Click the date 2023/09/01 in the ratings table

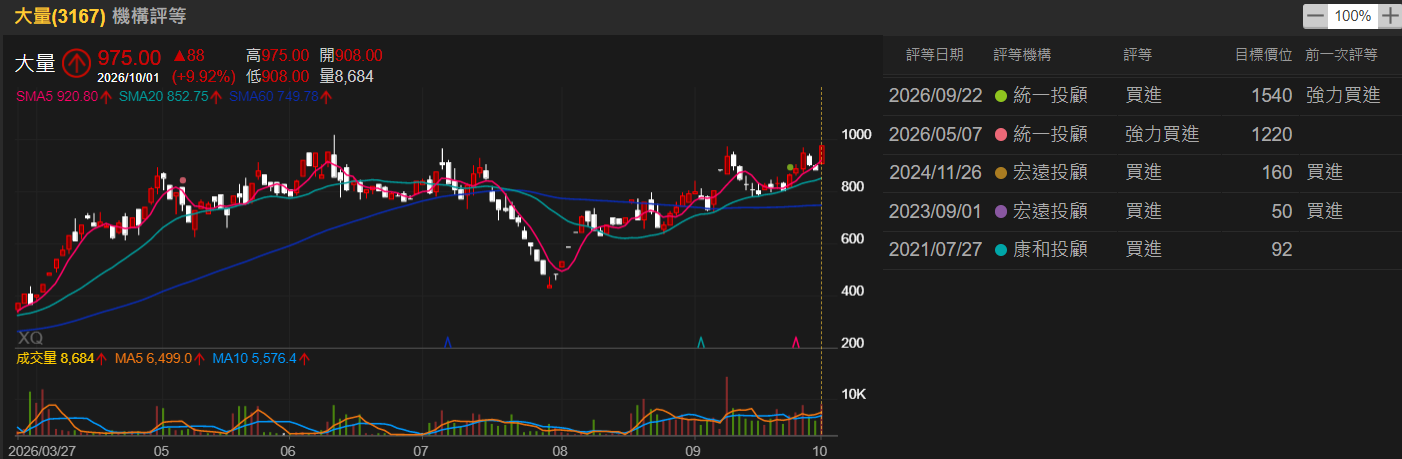pyautogui.click(x=935, y=211)
